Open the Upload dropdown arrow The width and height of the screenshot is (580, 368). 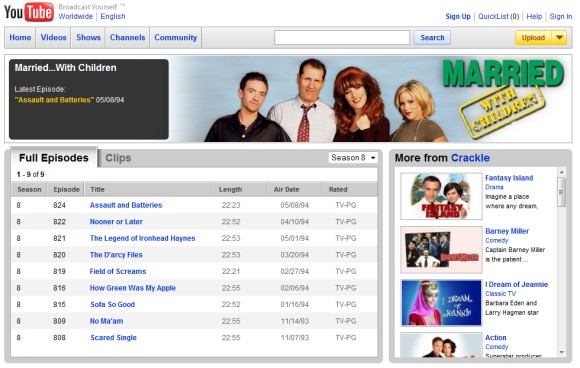click(x=559, y=37)
